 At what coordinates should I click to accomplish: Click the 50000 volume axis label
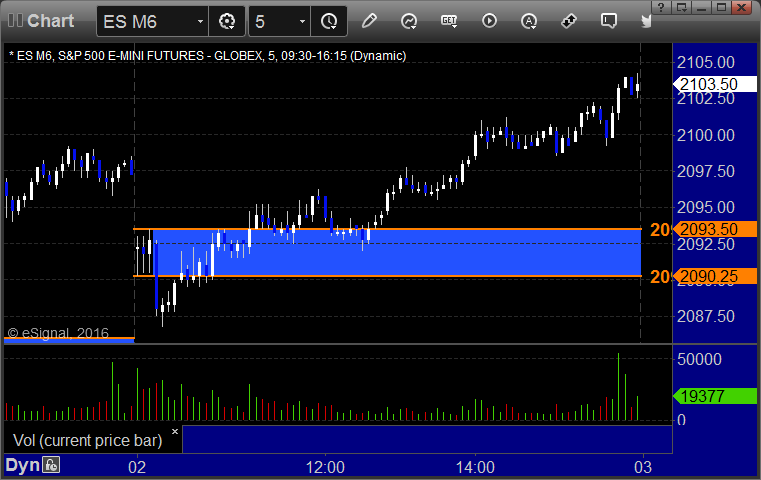coord(699,359)
